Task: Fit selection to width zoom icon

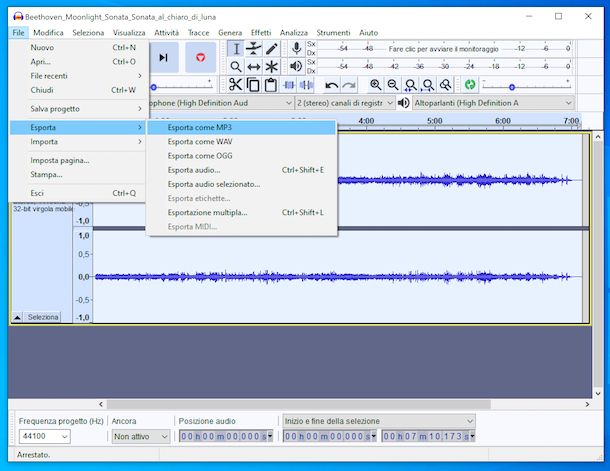Action: pos(410,84)
